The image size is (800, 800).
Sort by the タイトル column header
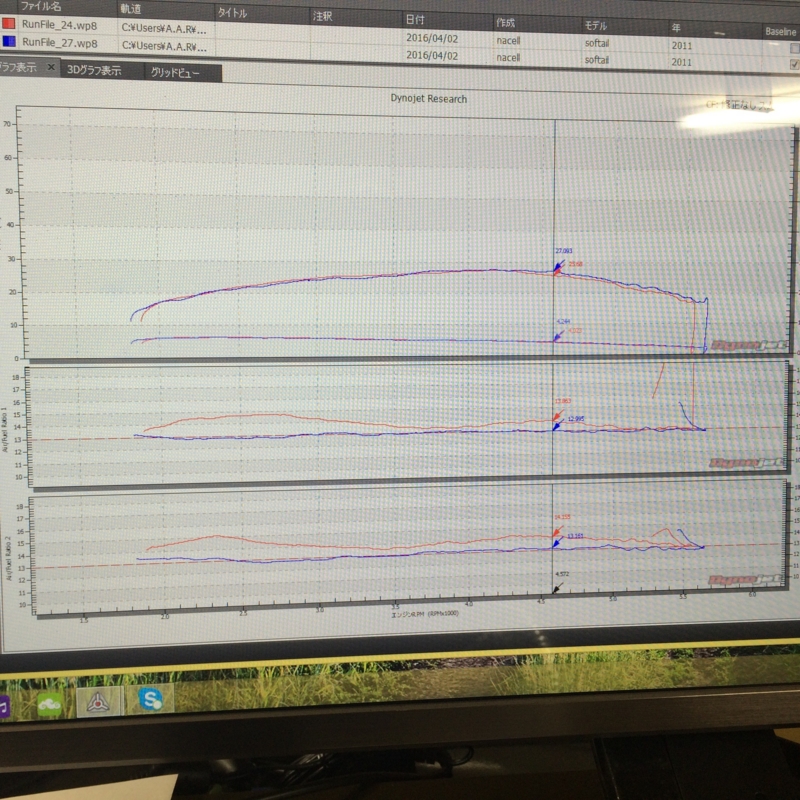[232, 13]
